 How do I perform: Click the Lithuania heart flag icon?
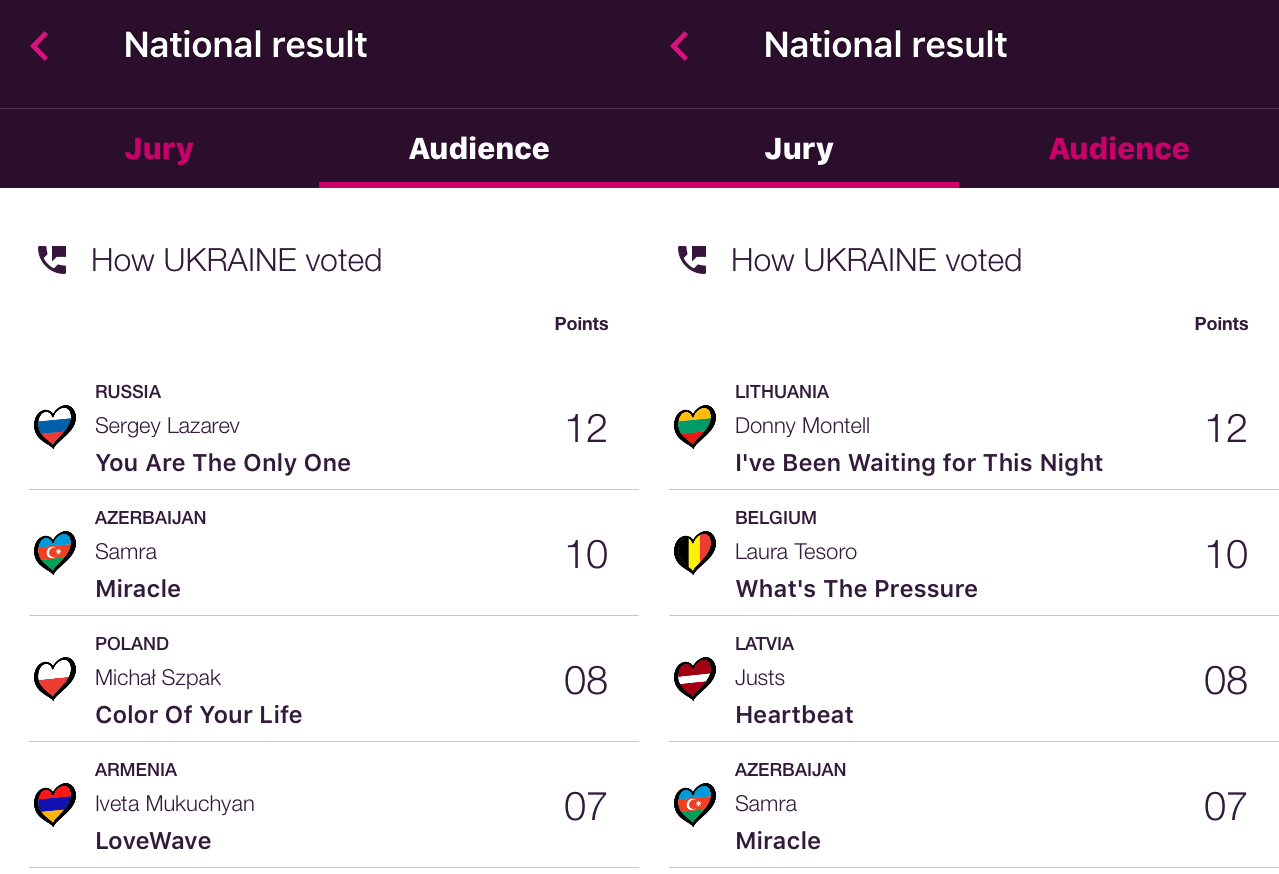(x=695, y=427)
